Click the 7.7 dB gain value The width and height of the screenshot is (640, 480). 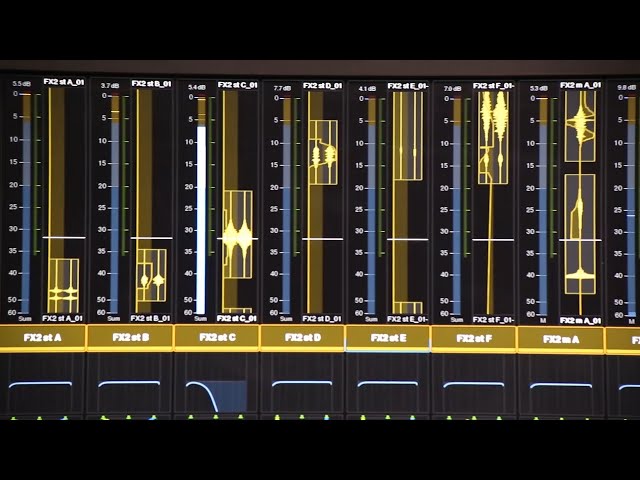click(282, 89)
